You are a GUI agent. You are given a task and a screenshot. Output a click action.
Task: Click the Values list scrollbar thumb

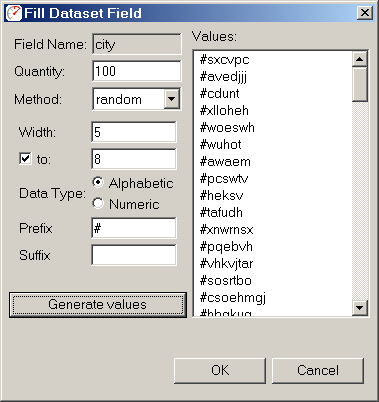pos(360,84)
